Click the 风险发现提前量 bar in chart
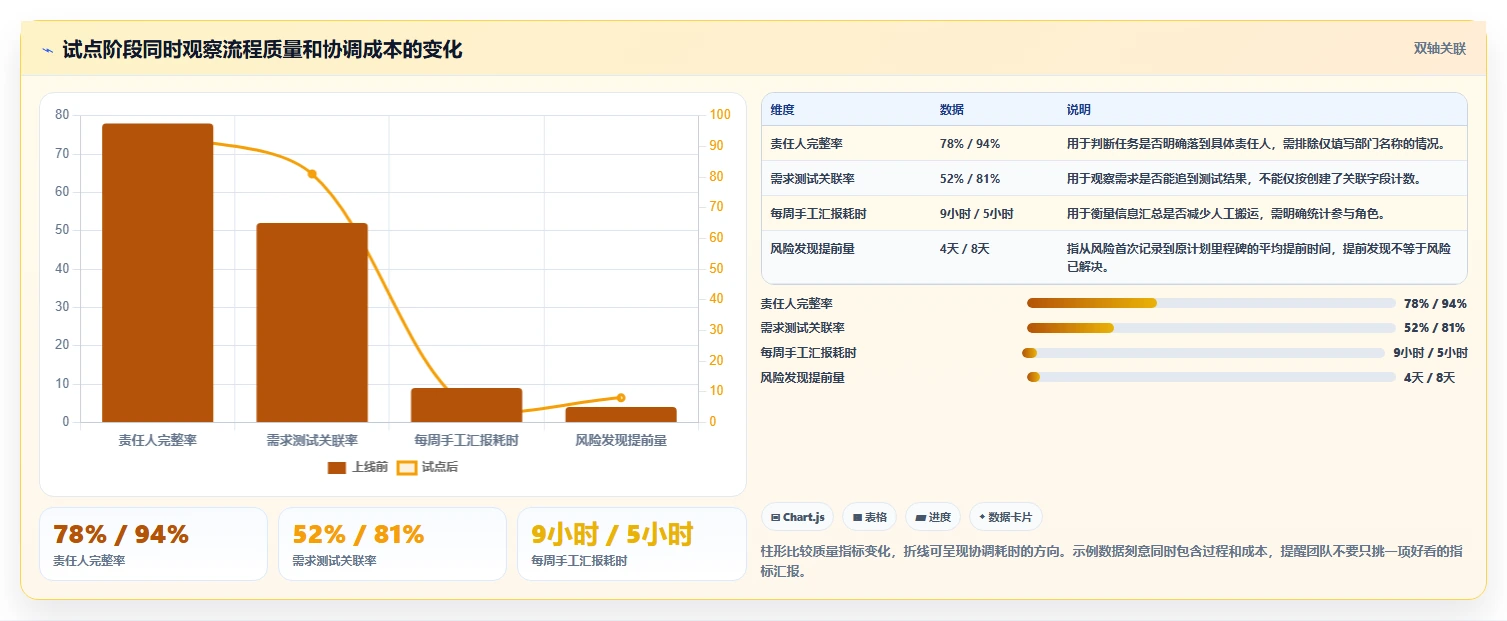Image resolution: width=1507 pixels, height=621 pixels. tap(621, 414)
